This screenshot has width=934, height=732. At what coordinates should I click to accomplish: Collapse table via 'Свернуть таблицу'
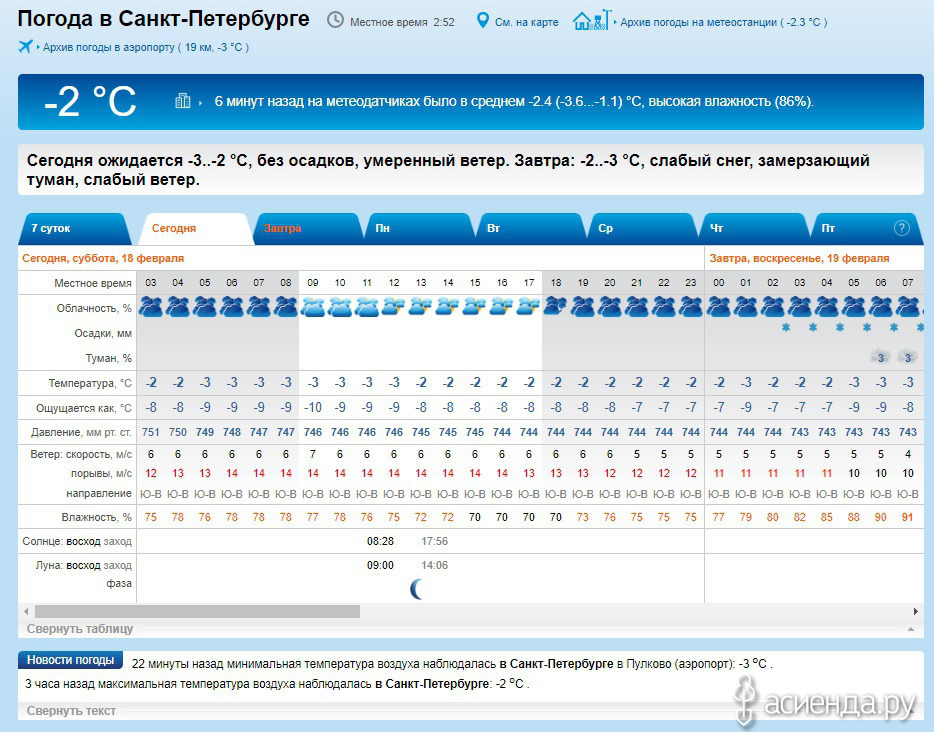pyautogui.click(x=80, y=629)
